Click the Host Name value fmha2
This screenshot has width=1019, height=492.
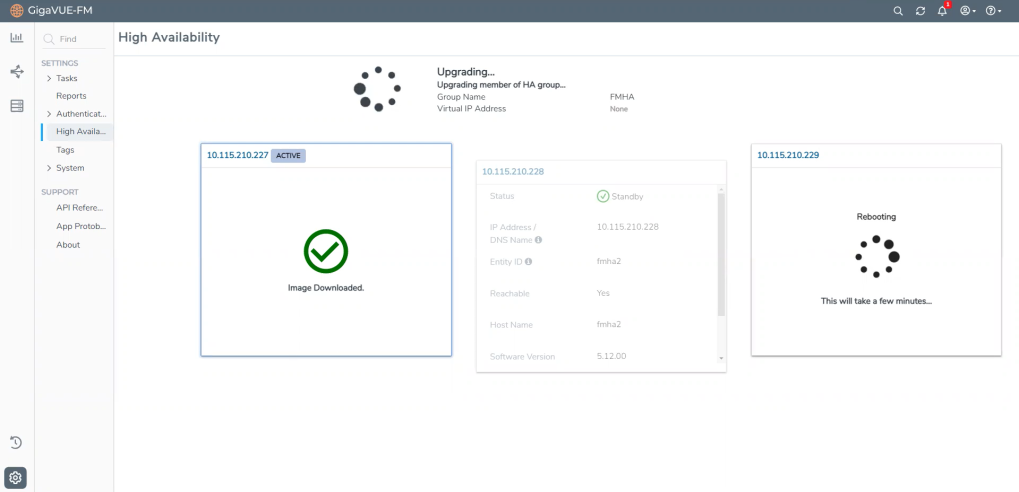(610, 324)
